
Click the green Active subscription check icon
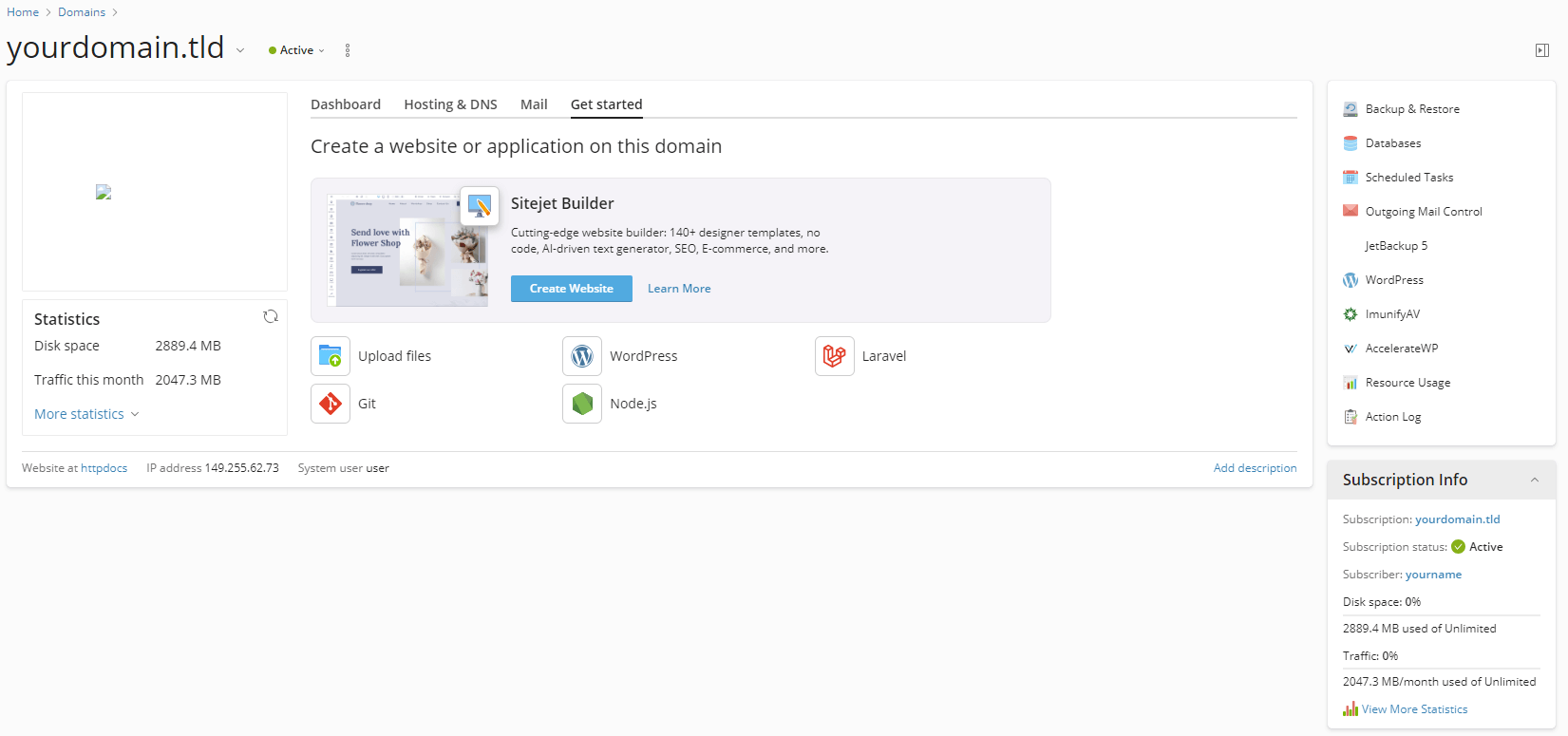(1458, 547)
